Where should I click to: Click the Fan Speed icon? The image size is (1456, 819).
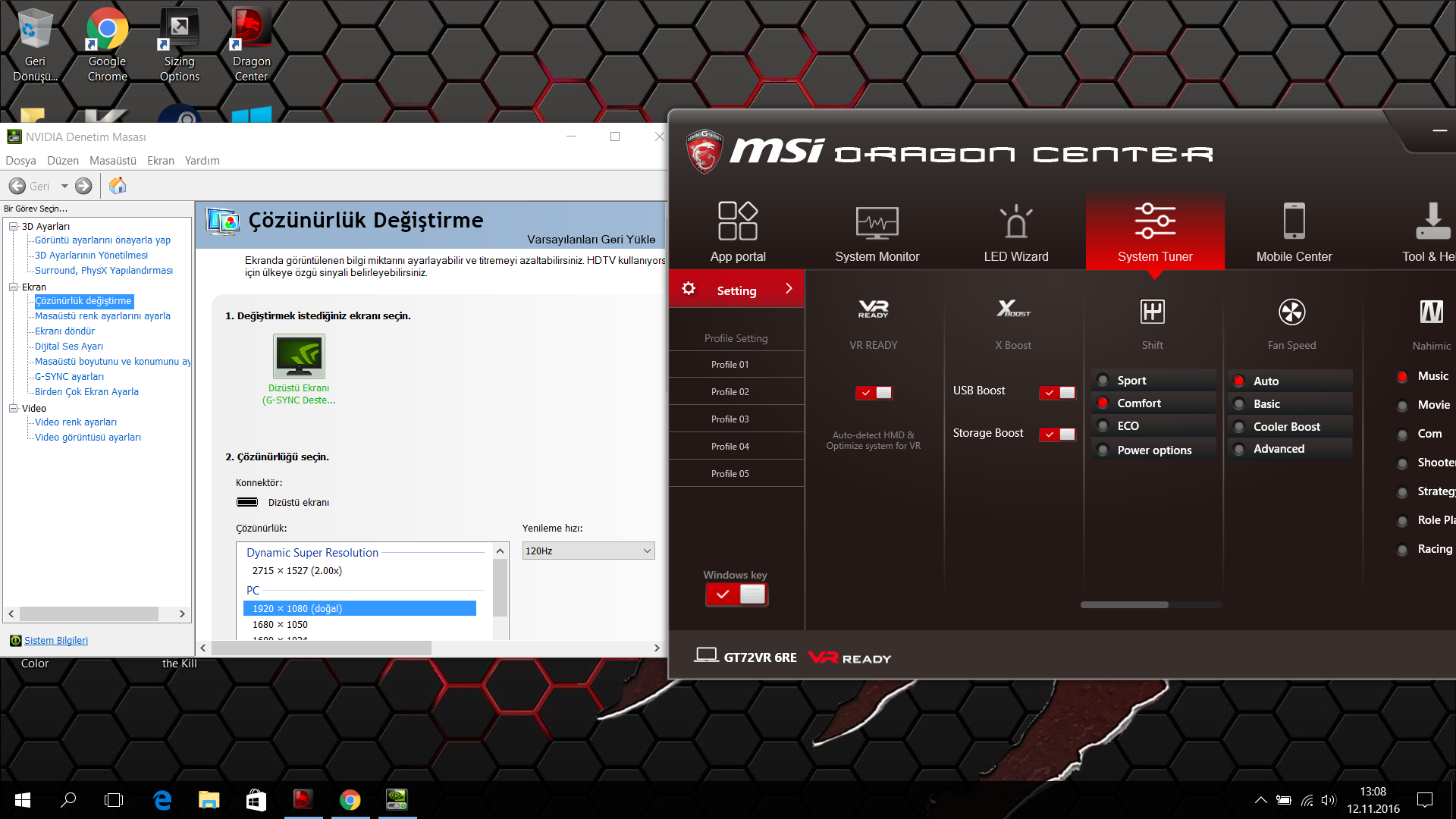tap(1291, 312)
